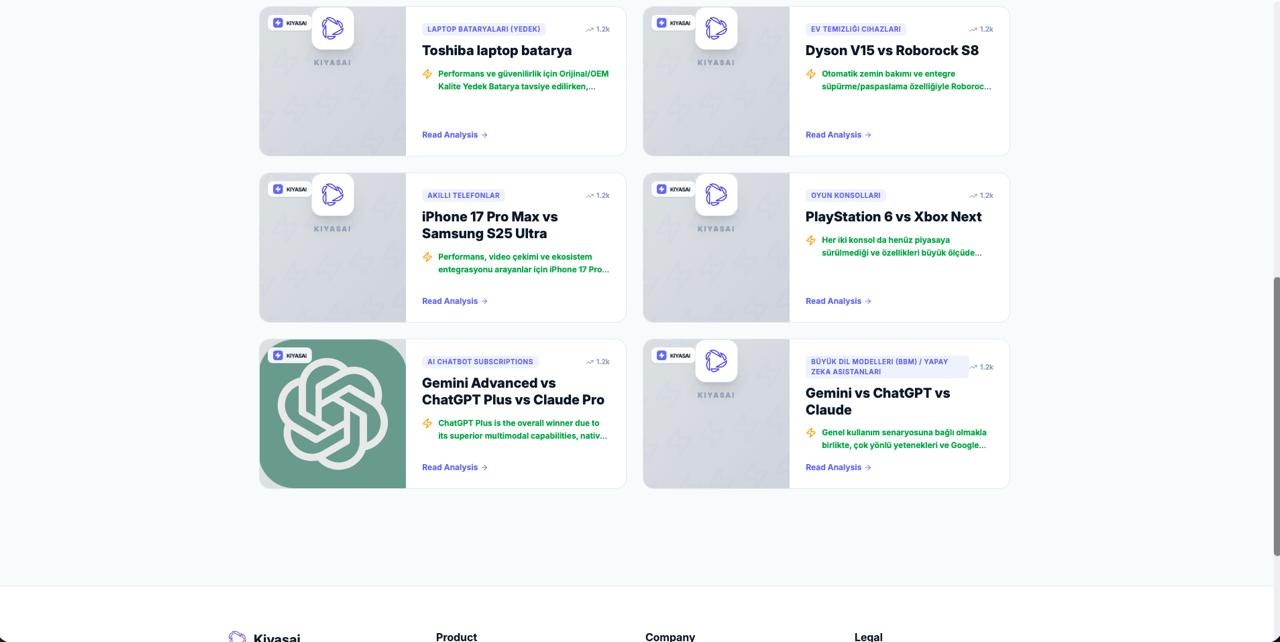Click the page vertical scrollbar thumb
Image resolution: width=1280 pixels, height=642 pixels.
tap(1275, 416)
